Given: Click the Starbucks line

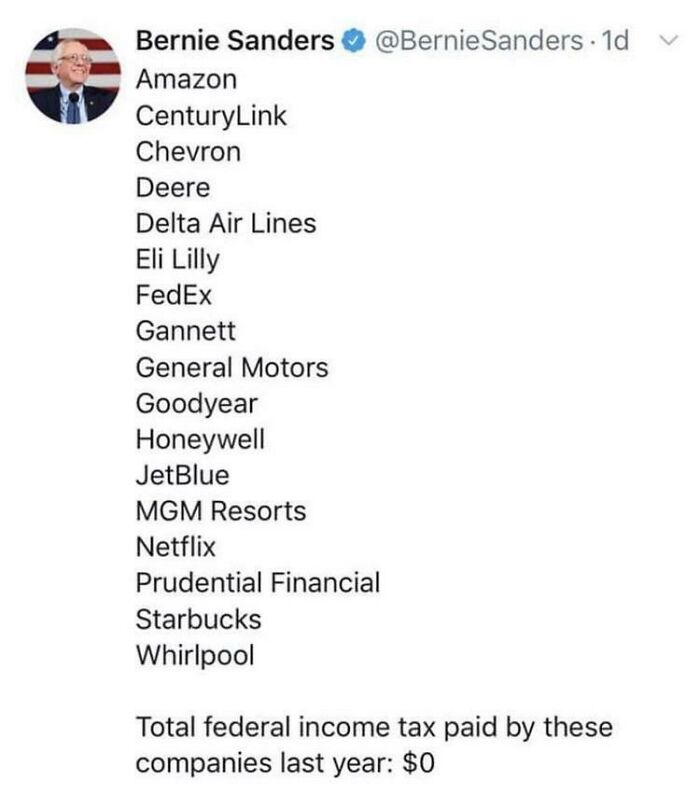Looking at the screenshot, I should [x=198, y=619].
